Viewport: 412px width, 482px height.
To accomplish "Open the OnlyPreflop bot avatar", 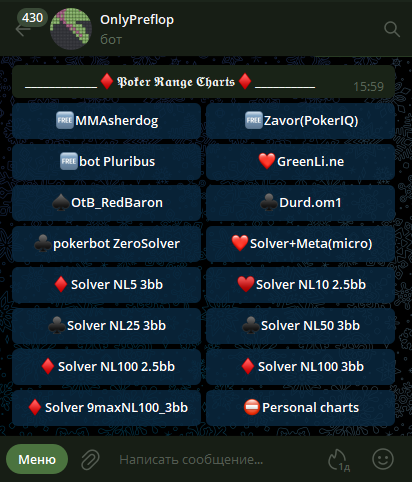I will pyautogui.click(x=71, y=29).
